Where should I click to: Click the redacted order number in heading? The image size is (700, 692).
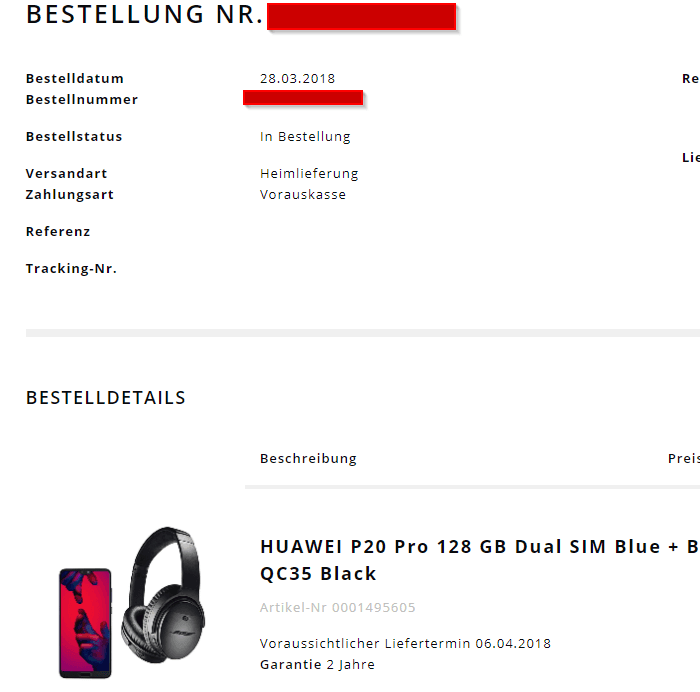pyautogui.click(x=362, y=17)
